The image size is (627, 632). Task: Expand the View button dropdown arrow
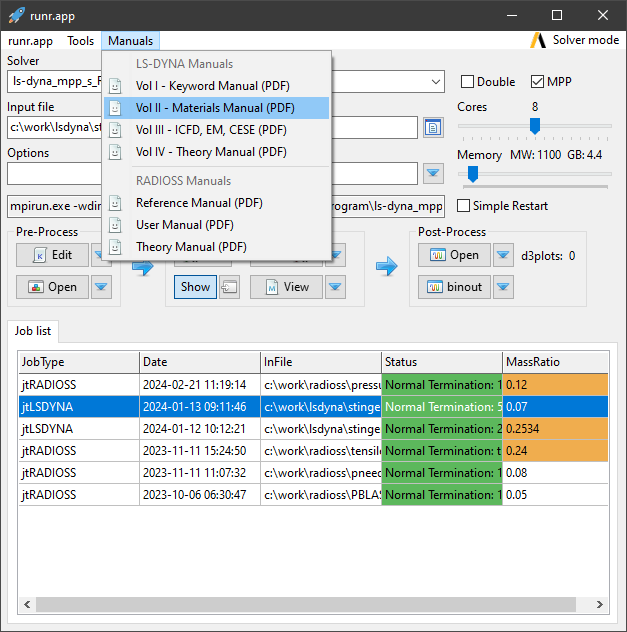tap(335, 287)
